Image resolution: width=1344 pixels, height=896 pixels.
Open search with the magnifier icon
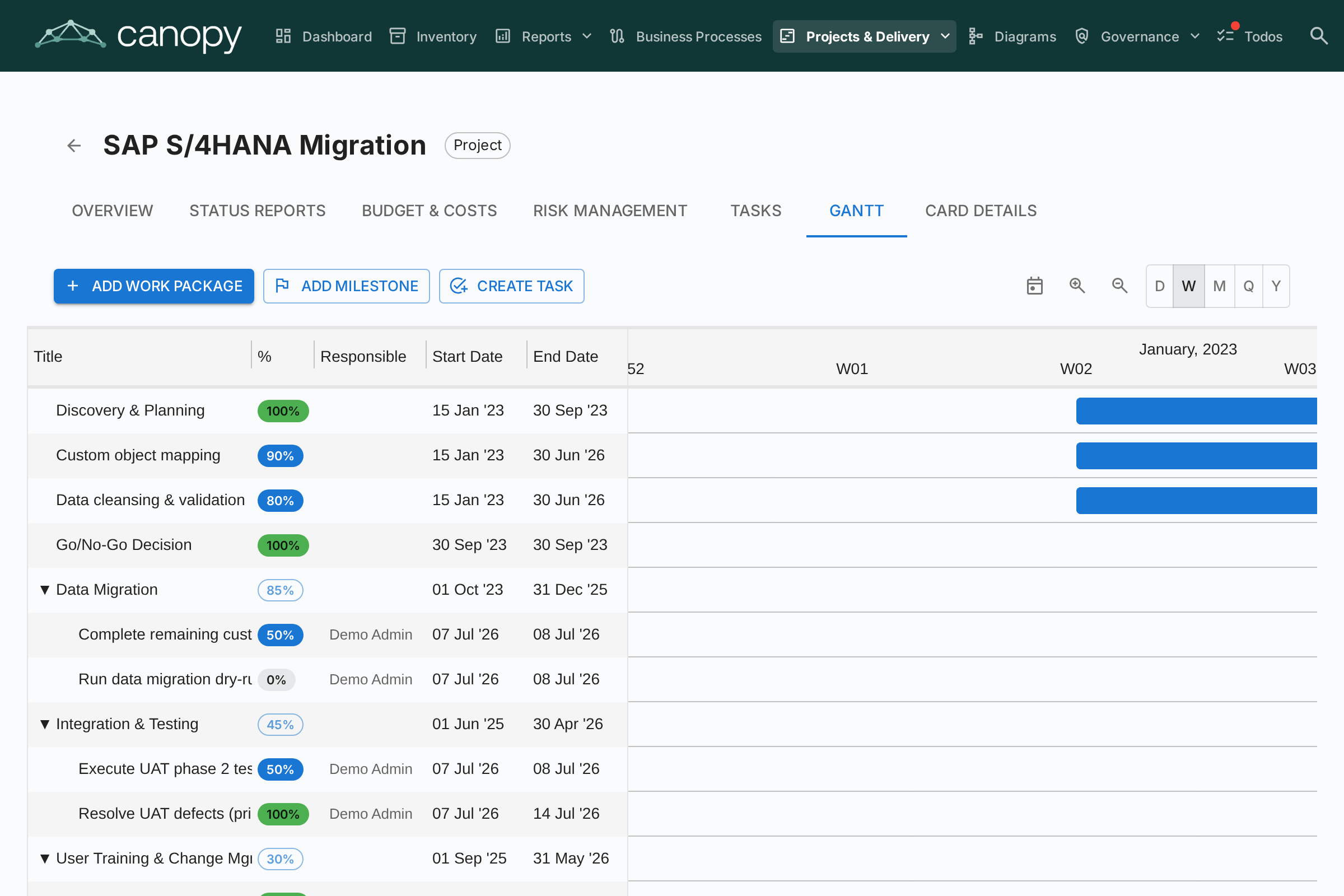point(1318,36)
